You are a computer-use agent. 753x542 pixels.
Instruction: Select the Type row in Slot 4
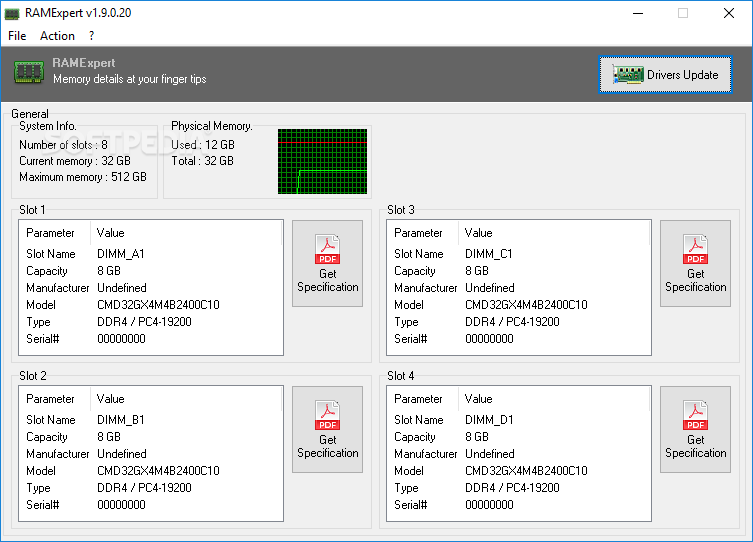pos(518,488)
